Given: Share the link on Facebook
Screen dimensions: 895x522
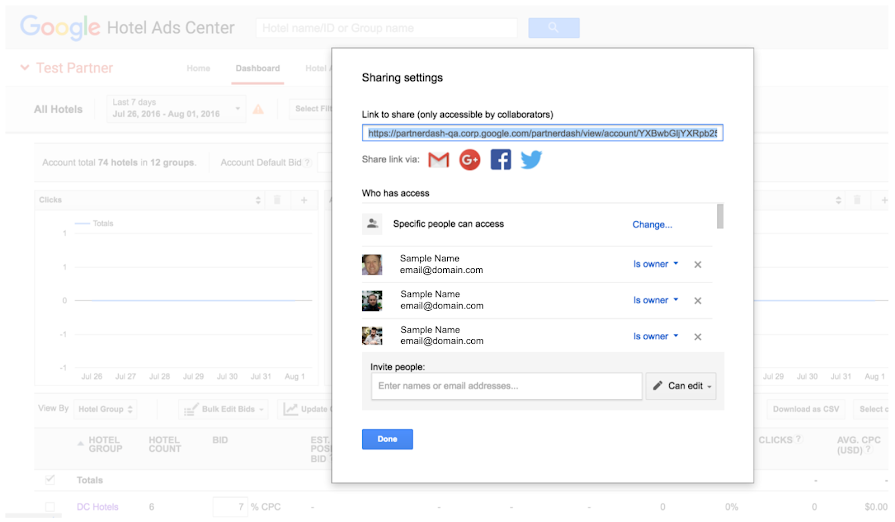Looking at the screenshot, I should coord(501,160).
